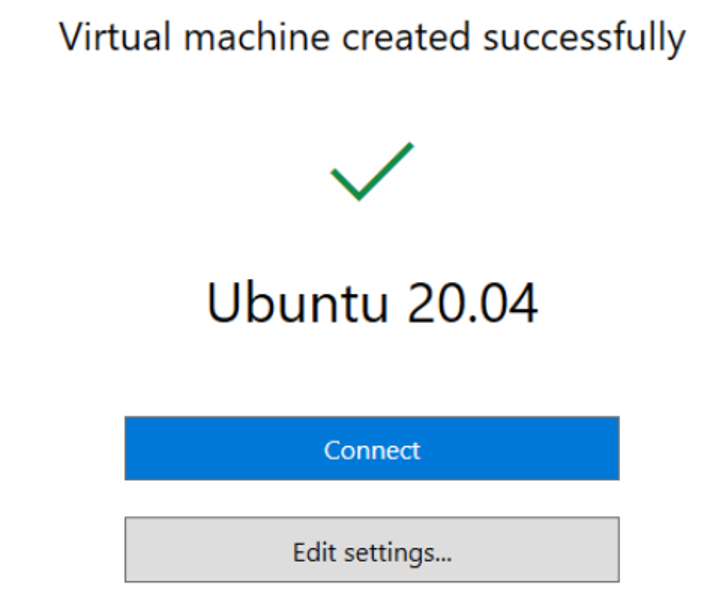Viewport: 710px width, 616px height.
Task: Click the 'Edit settings...' label text
Action: [x=372, y=551]
